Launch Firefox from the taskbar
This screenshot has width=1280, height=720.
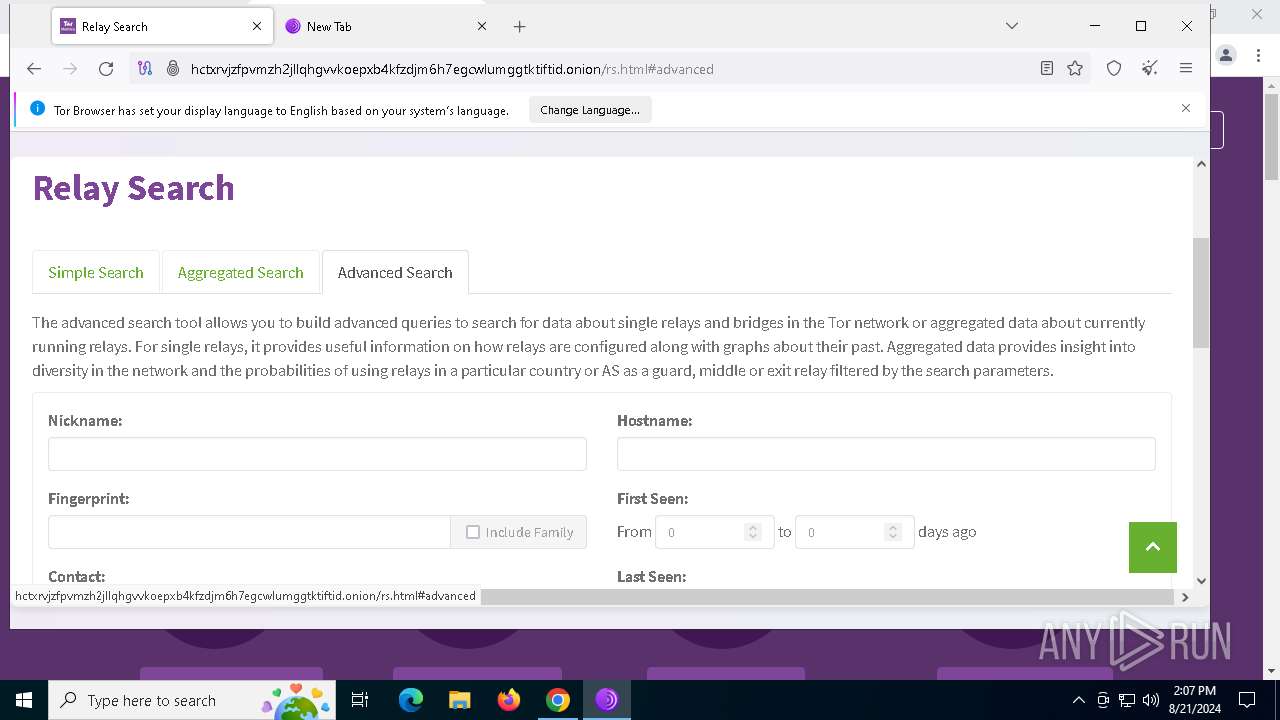click(x=509, y=700)
